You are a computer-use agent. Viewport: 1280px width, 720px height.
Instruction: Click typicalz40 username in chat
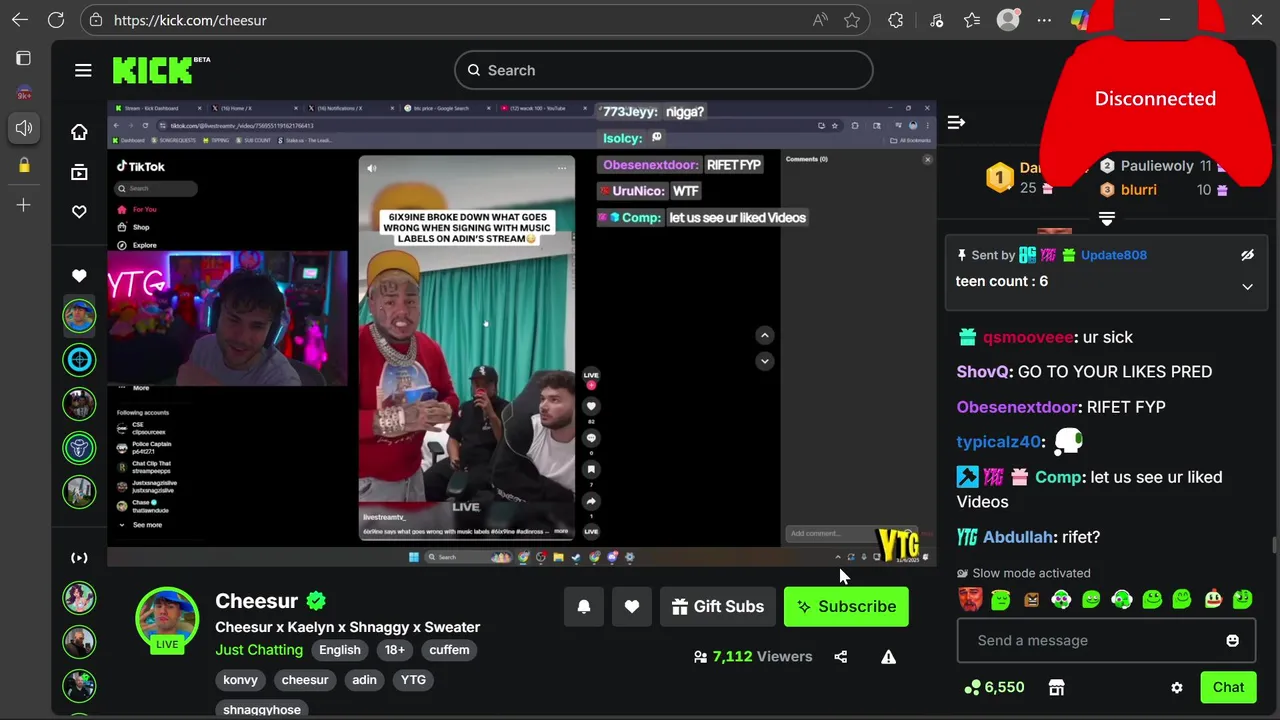1000,442
